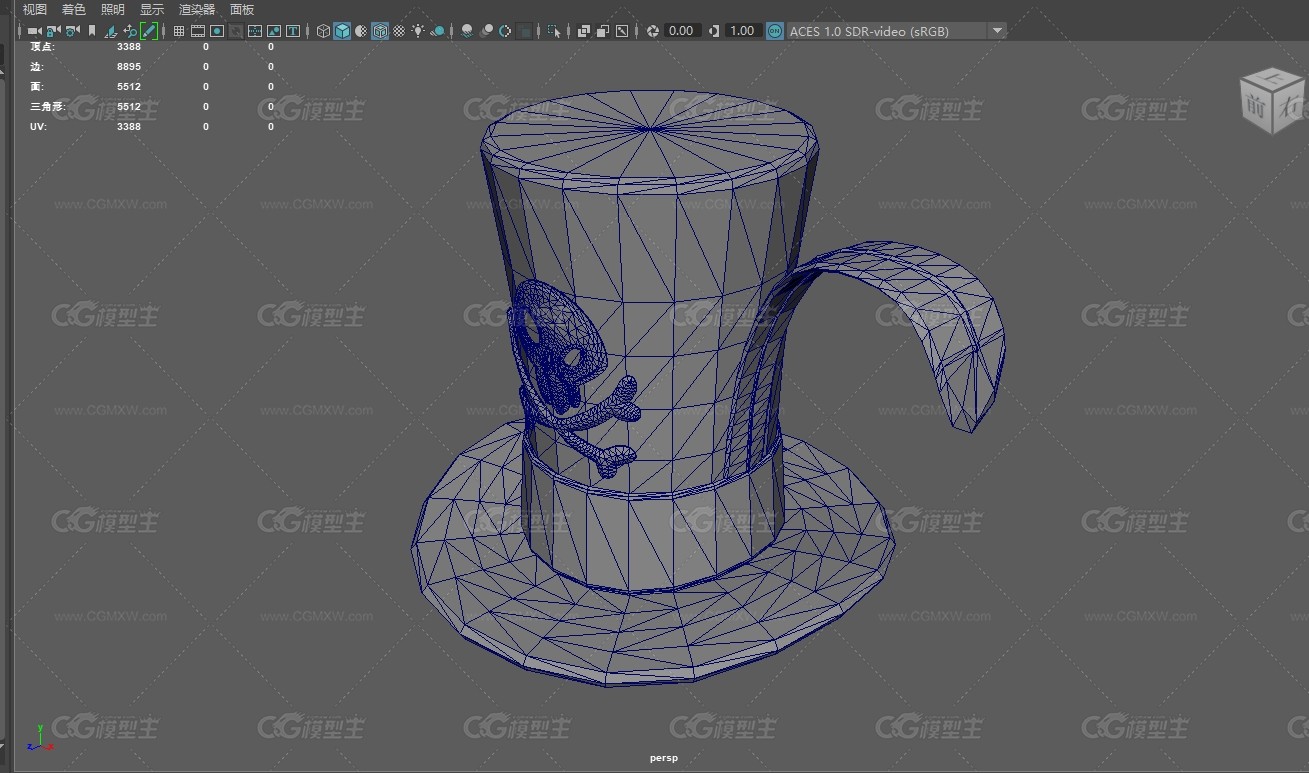
Task: Click the X-Ray Joints icon
Action: pyautogui.click(x=622, y=31)
